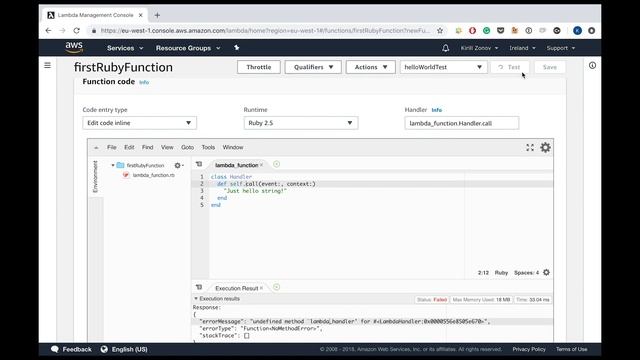Add new editor tab with plus icon
Viewport: 640px width, 360px height.
(276, 164)
